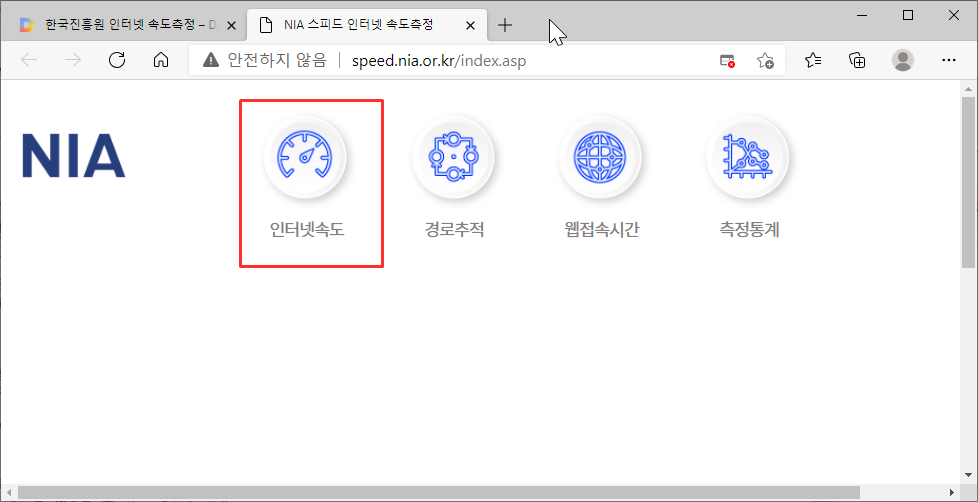The height and width of the screenshot is (502, 978).
Task: Click the NIA logo
Action: point(74,156)
